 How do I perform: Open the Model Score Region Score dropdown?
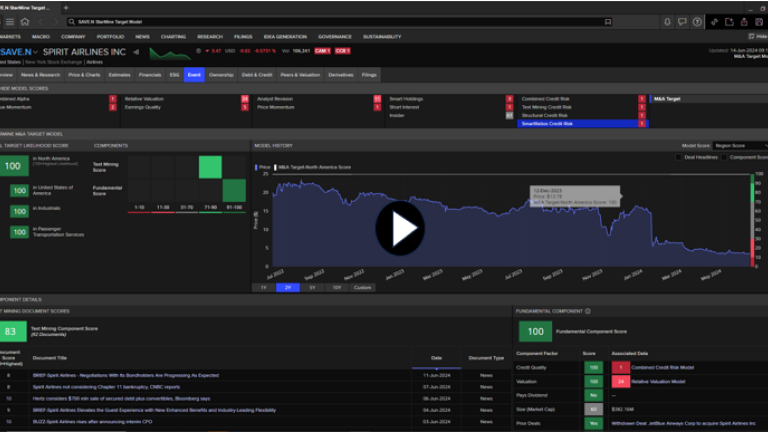pyautogui.click(x=742, y=145)
